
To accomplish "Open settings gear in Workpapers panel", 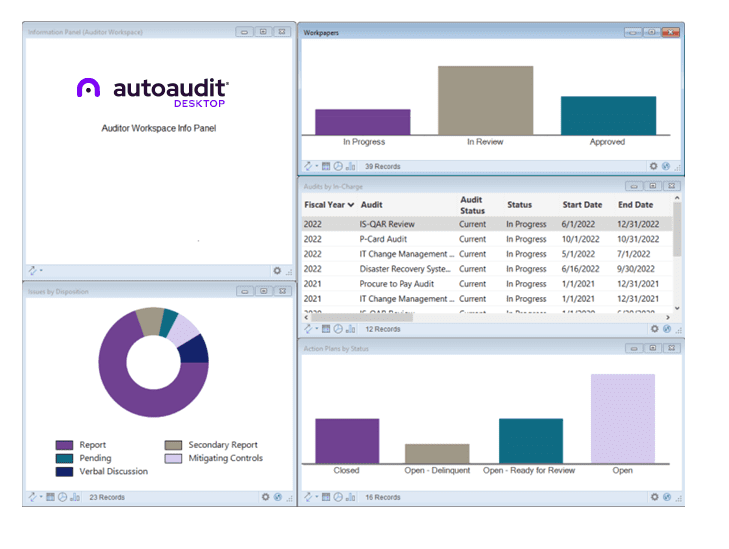I will (654, 166).
